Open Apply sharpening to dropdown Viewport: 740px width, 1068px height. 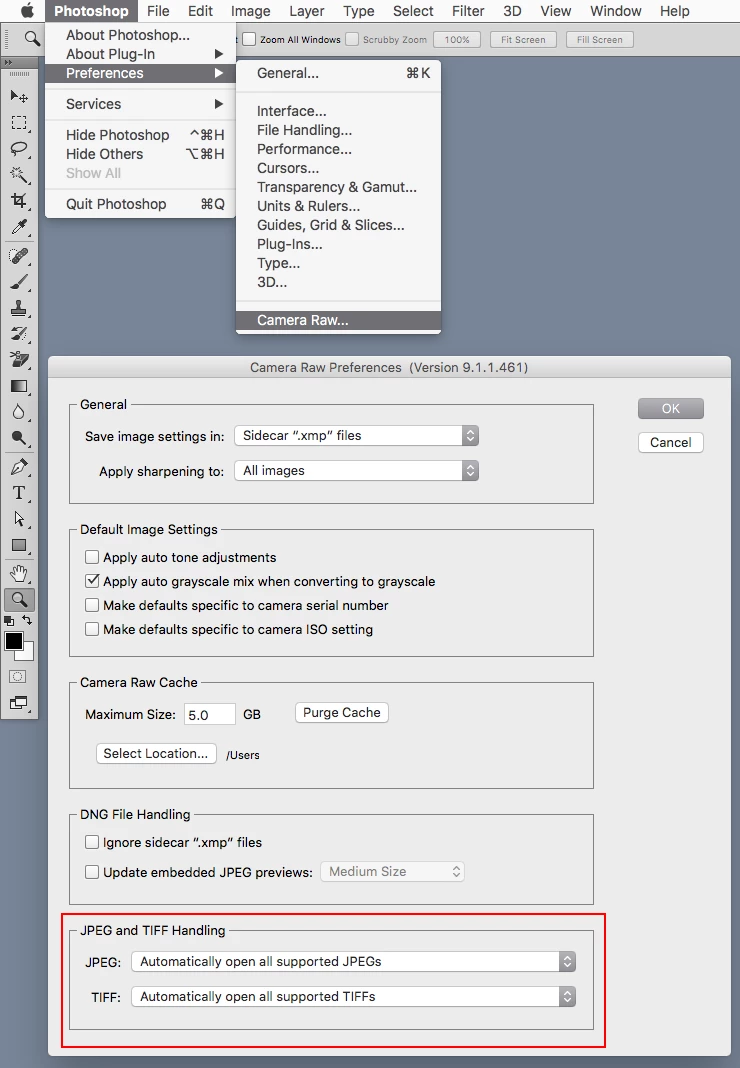coord(356,471)
